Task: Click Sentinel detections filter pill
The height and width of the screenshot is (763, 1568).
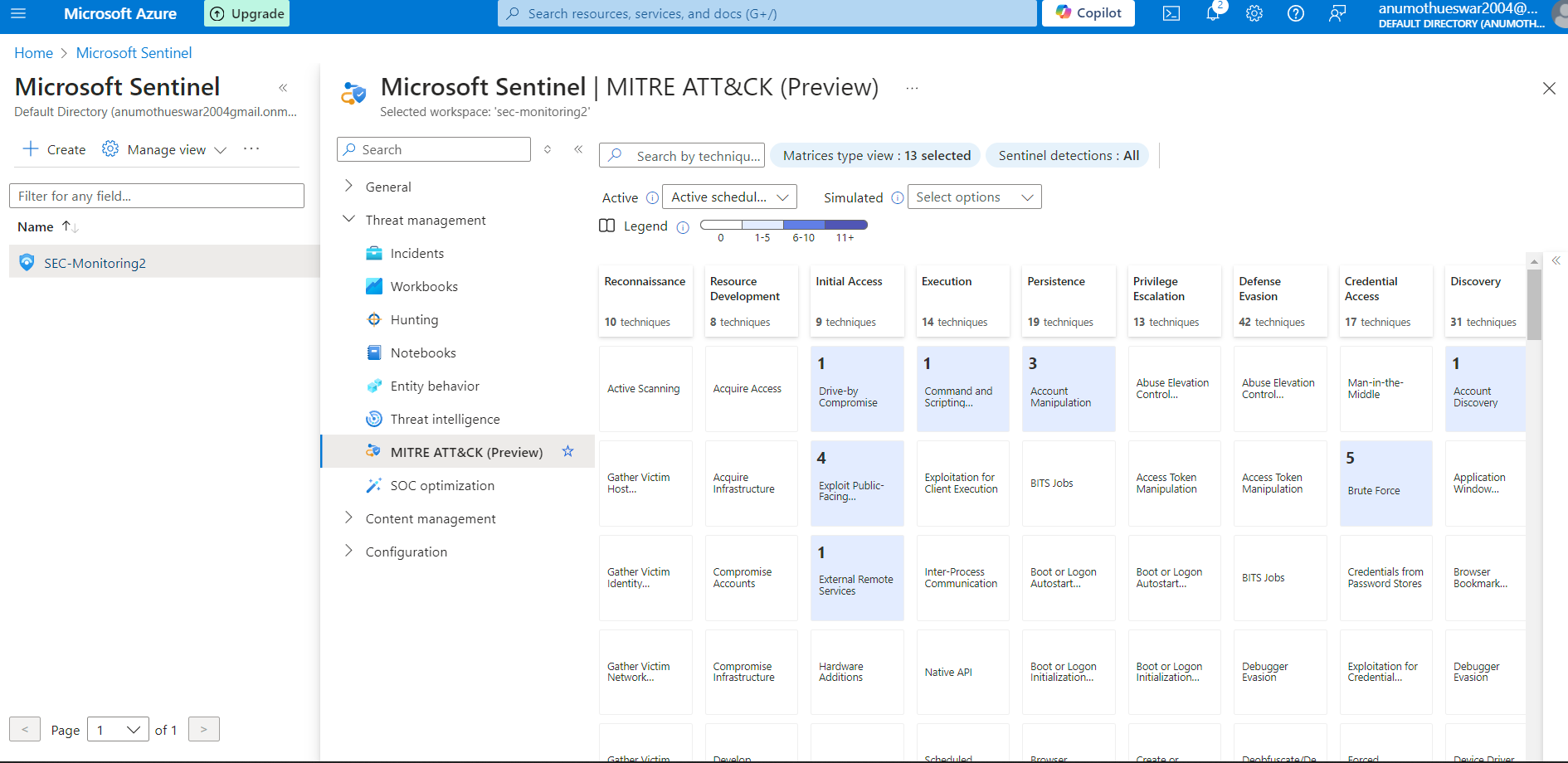Action: click(x=1068, y=155)
